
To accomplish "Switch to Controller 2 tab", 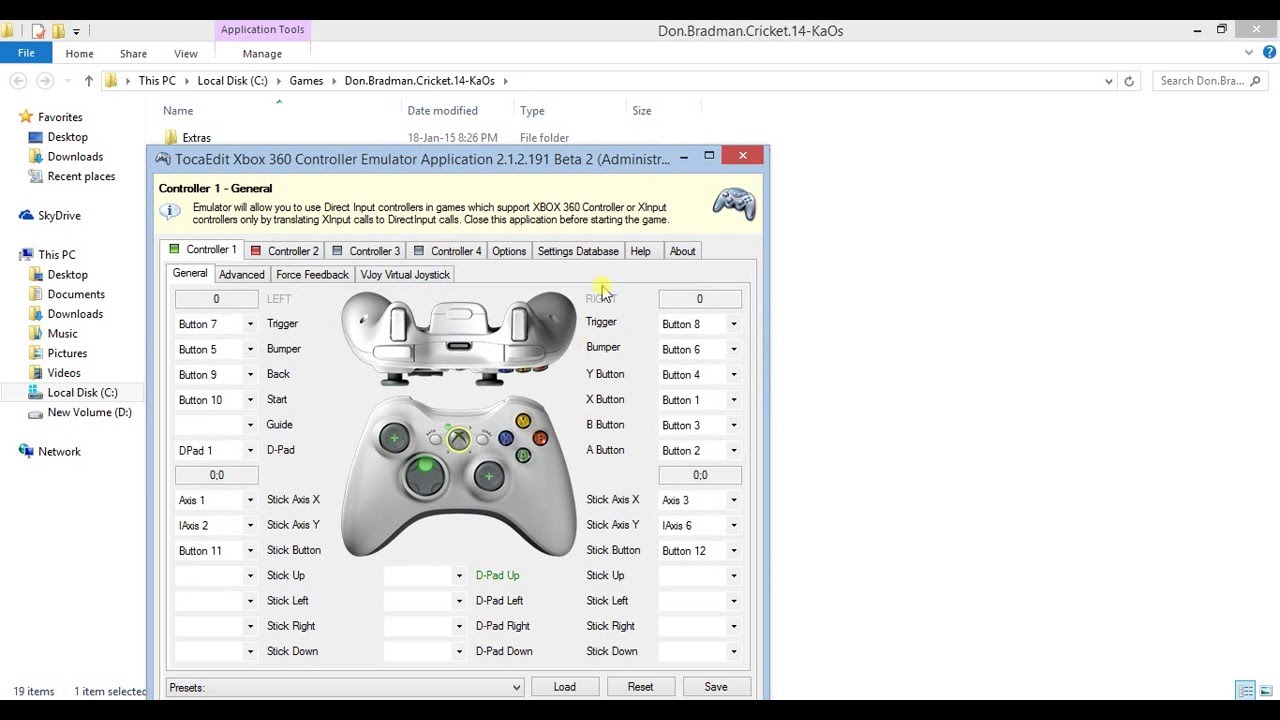I will pos(284,251).
